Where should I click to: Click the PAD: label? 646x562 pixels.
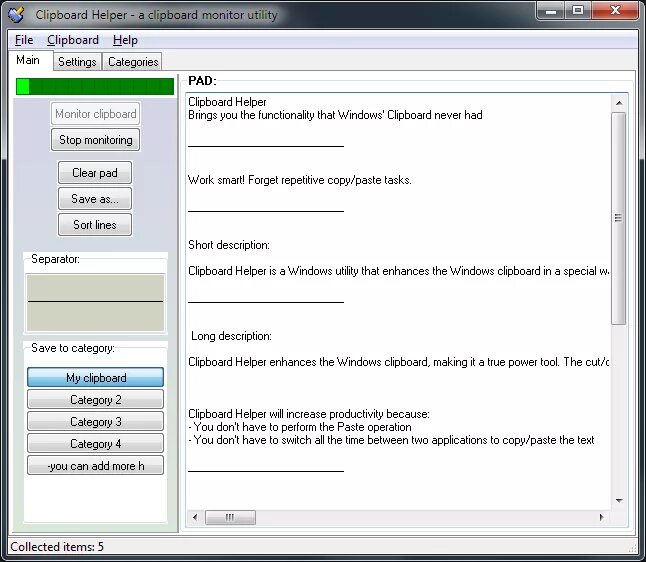point(202,81)
